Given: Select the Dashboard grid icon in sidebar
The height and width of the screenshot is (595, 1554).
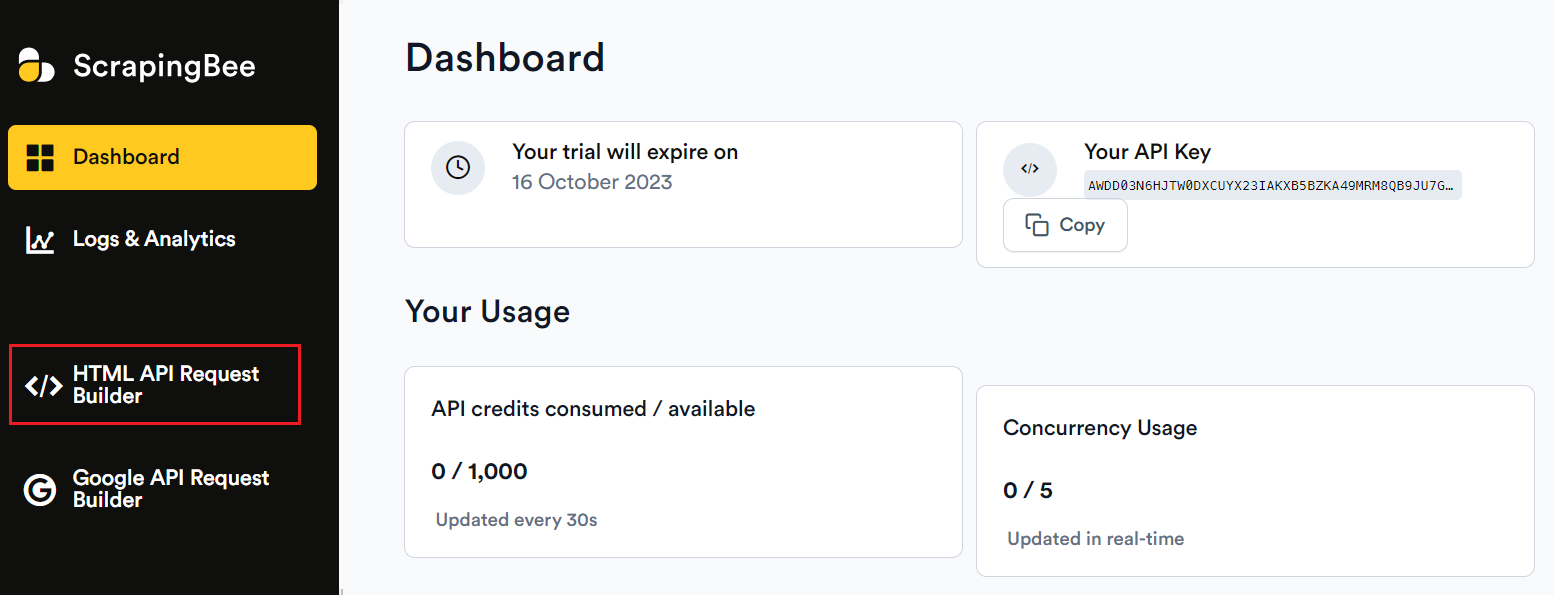Looking at the screenshot, I should (x=41, y=157).
